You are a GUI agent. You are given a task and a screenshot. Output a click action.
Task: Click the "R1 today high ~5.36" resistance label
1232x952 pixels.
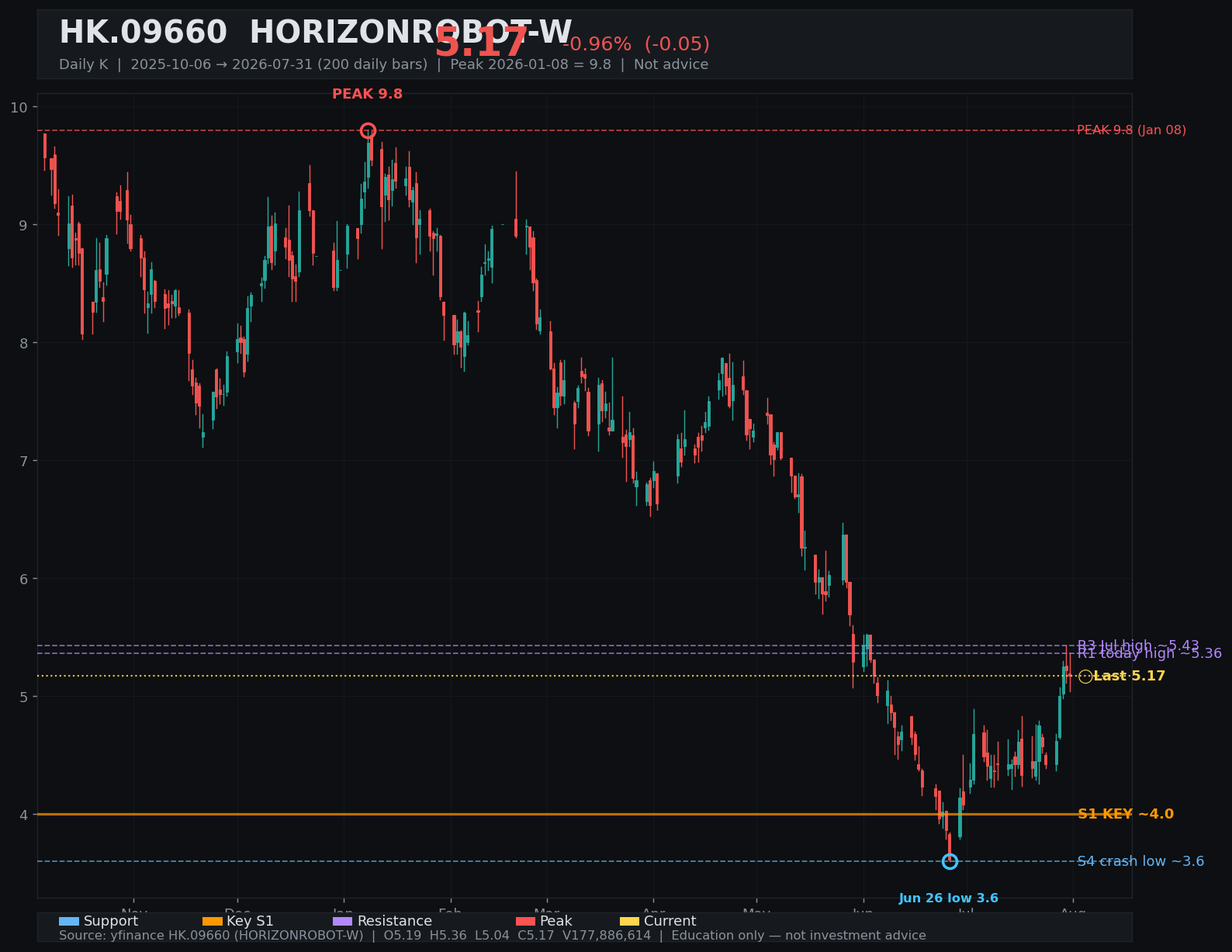click(1149, 653)
